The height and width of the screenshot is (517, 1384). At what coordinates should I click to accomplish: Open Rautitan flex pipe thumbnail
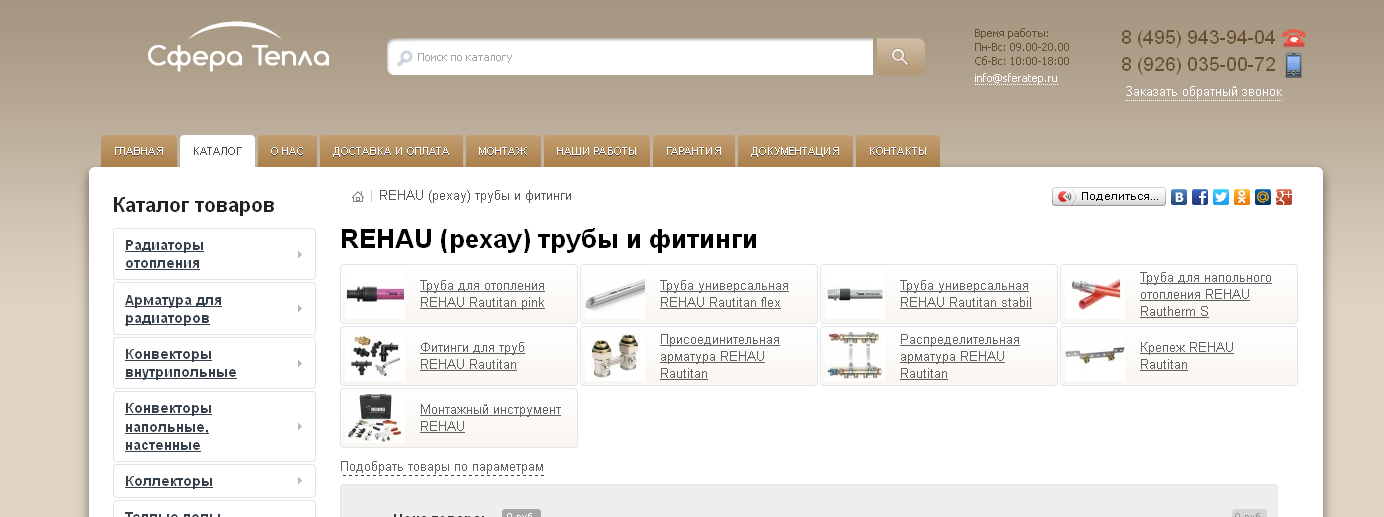[615, 294]
